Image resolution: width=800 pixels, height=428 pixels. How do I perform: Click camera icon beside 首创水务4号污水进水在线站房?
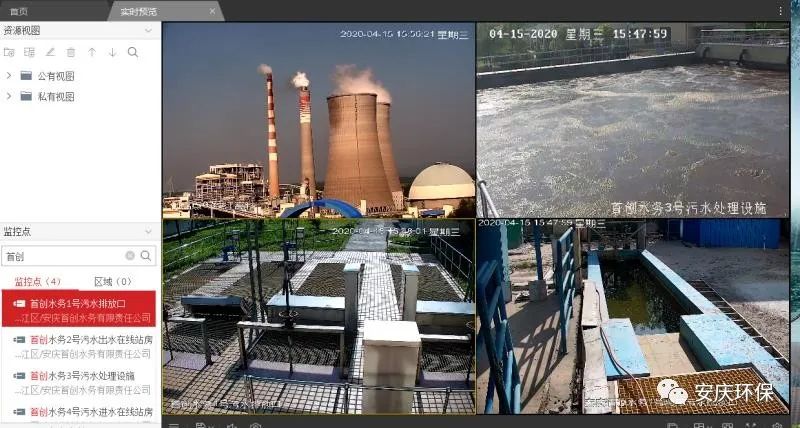(19, 412)
